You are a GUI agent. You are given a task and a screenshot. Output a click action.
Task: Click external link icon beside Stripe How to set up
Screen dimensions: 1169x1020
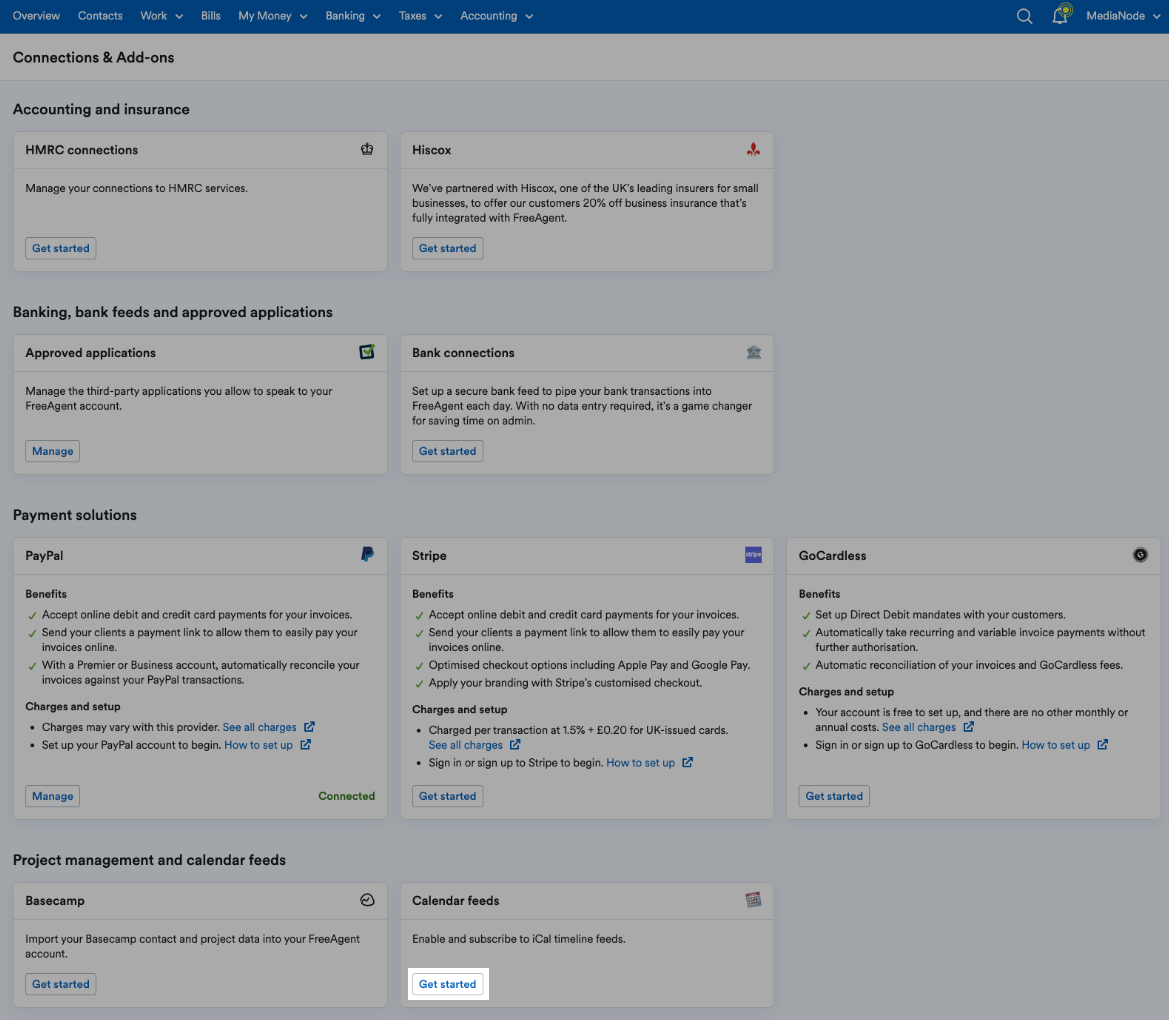click(x=687, y=763)
